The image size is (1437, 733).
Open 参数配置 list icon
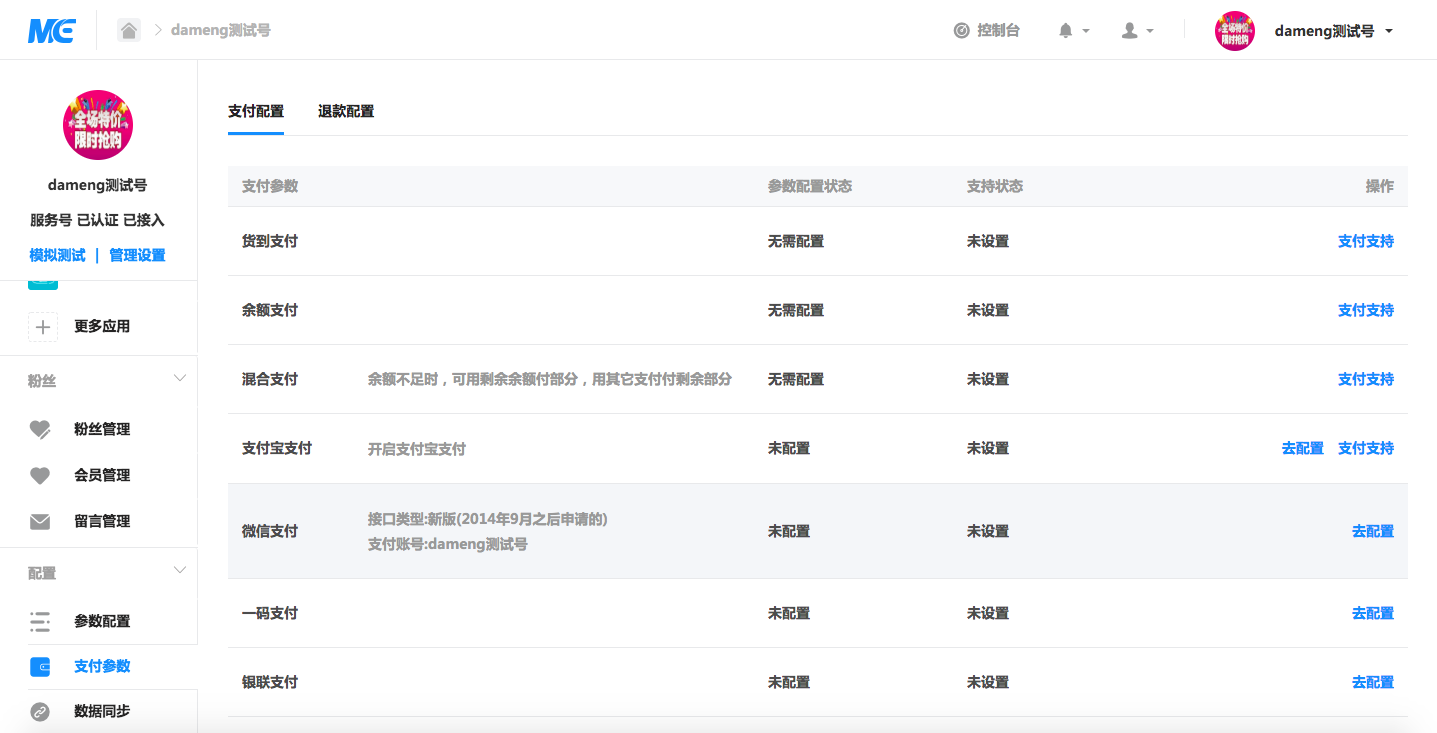click(x=40, y=622)
